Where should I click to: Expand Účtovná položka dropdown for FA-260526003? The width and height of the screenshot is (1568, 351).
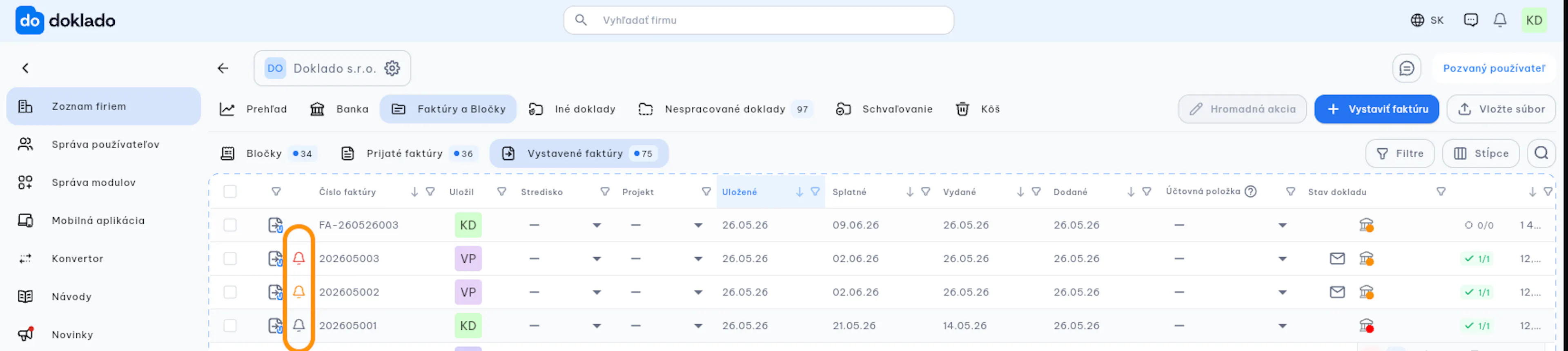click(x=1283, y=226)
